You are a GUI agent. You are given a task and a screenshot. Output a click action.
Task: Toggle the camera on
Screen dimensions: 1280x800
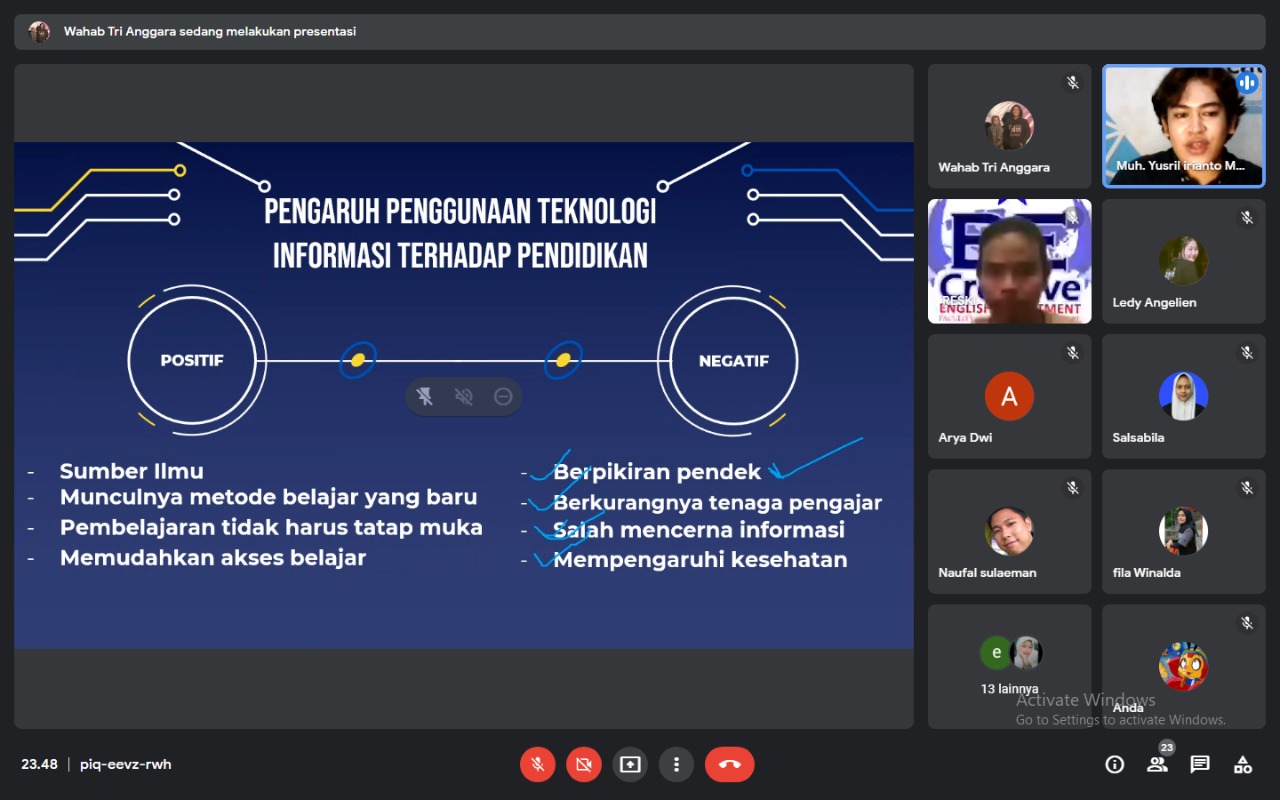point(583,764)
